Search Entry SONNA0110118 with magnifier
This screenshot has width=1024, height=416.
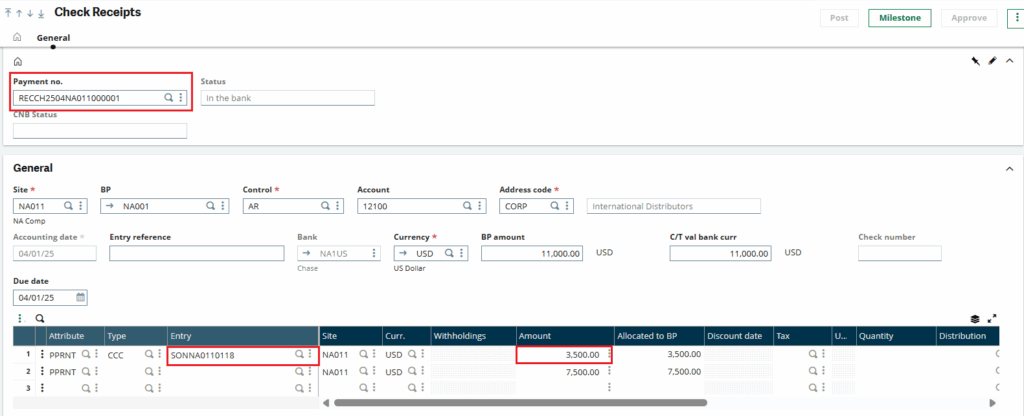pos(299,354)
